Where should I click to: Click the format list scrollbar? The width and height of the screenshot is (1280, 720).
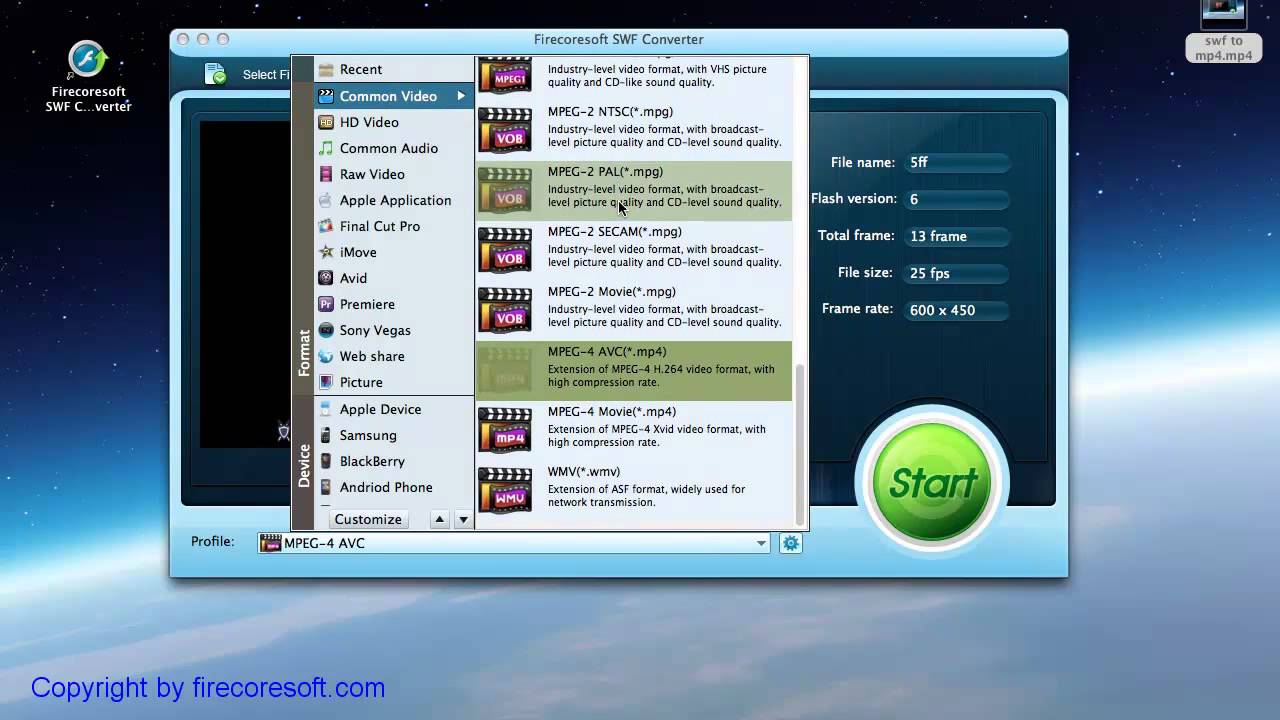(x=799, y=443)
